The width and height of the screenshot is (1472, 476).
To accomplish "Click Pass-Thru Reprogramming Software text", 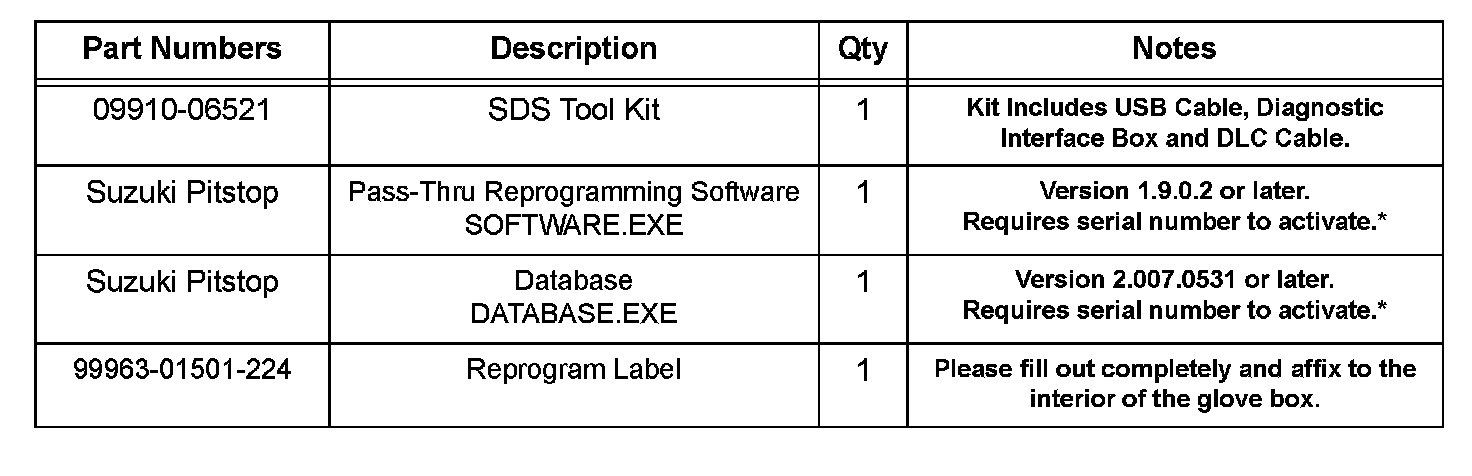I will (574, 192).
